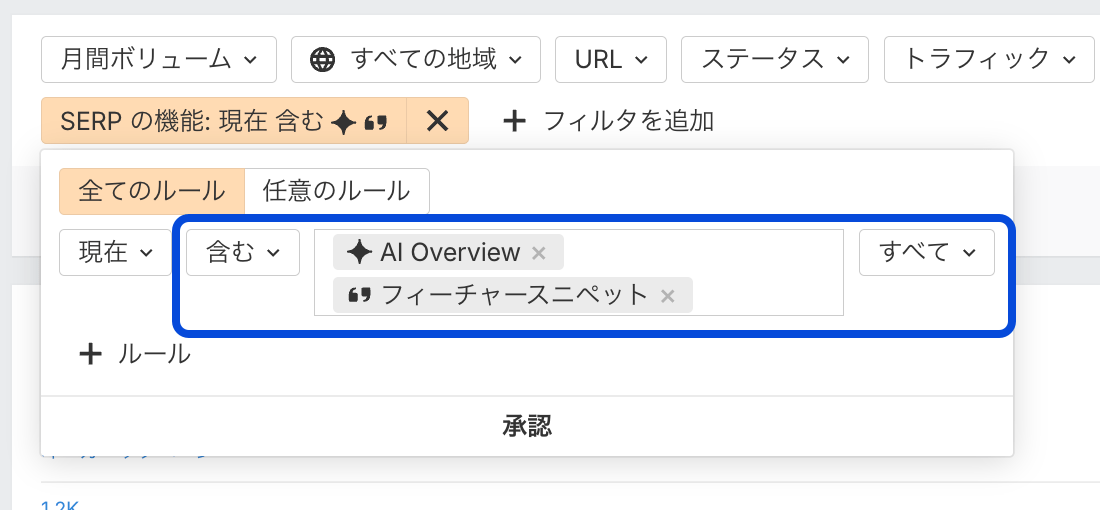The width and height of the screenshot is (1100, 510).
Task: Open the 現在 dropdown in rule row
Action: coord(116,253)
